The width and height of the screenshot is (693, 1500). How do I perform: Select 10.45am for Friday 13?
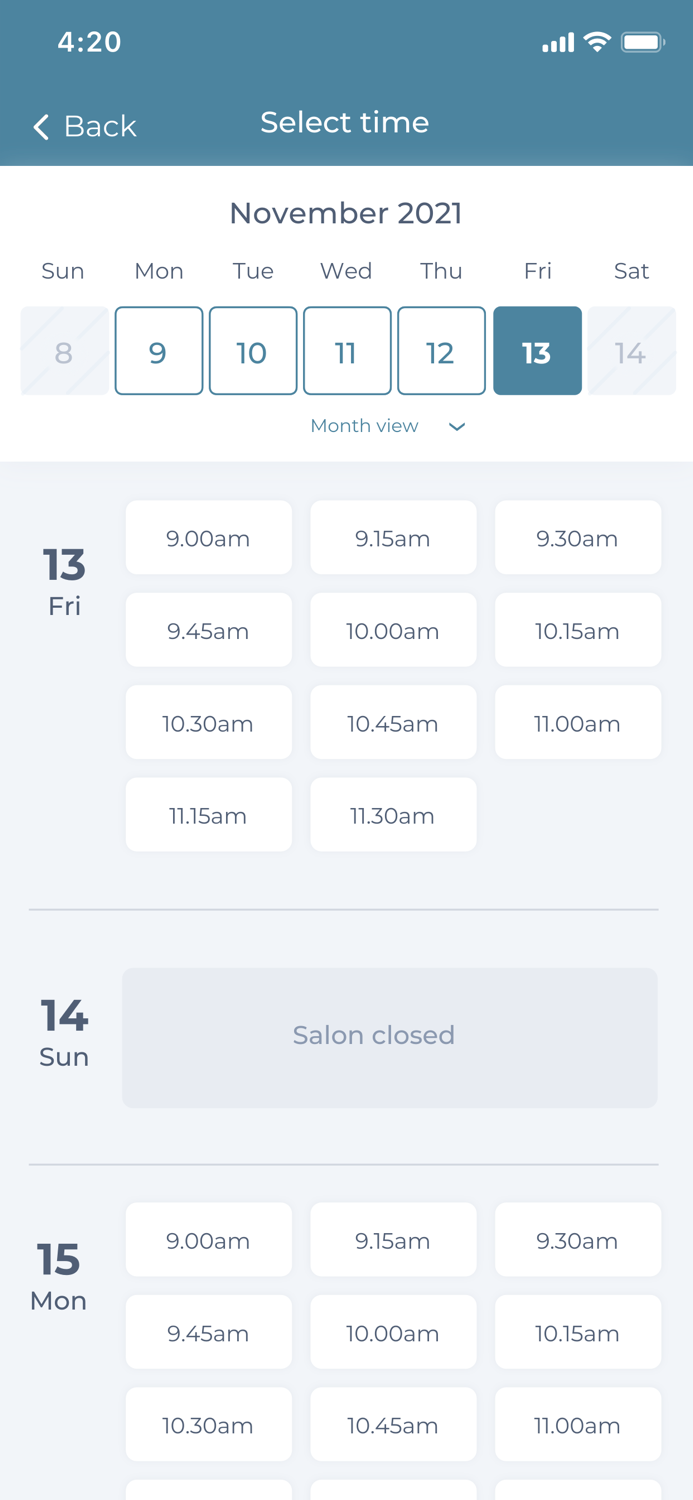coord(393,722)
